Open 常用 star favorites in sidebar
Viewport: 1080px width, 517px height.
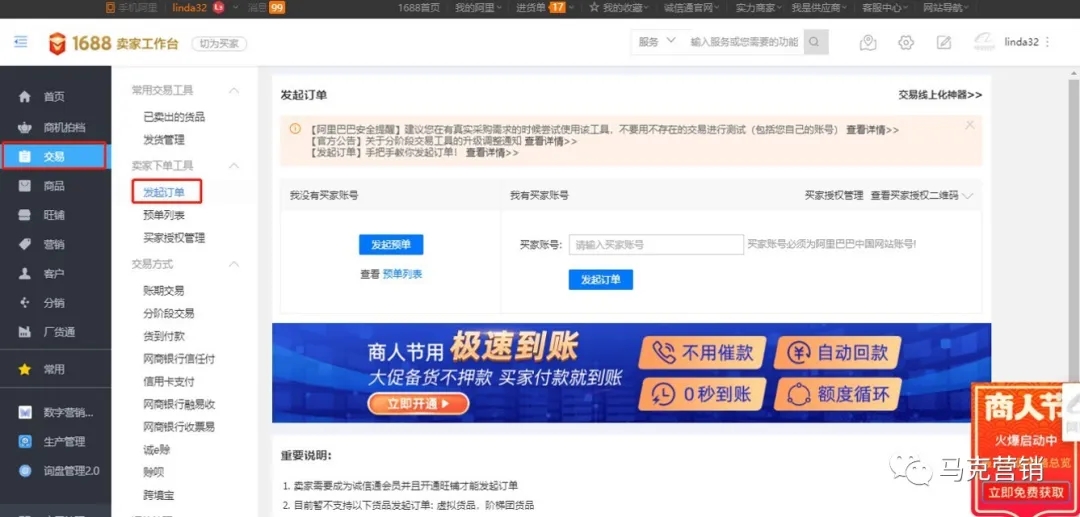click(x=53, y=369)
